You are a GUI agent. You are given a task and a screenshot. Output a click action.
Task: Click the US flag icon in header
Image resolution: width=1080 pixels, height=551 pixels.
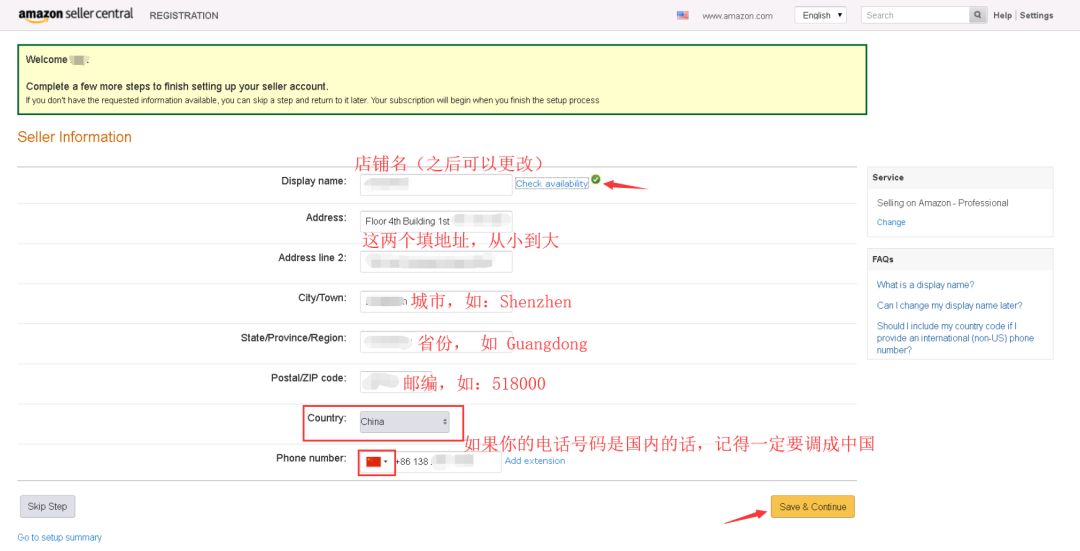pos(683,15)
